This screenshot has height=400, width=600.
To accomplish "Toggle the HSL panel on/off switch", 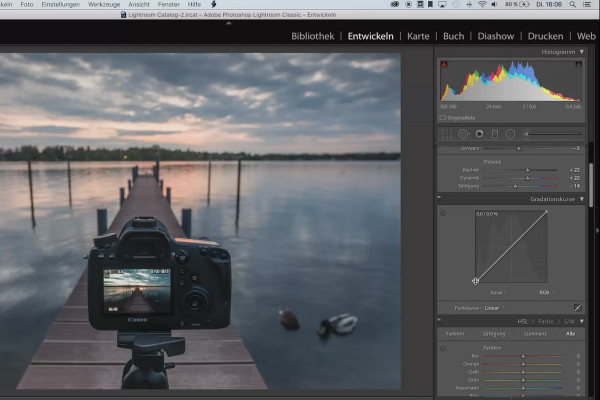I will pos(439,320).
